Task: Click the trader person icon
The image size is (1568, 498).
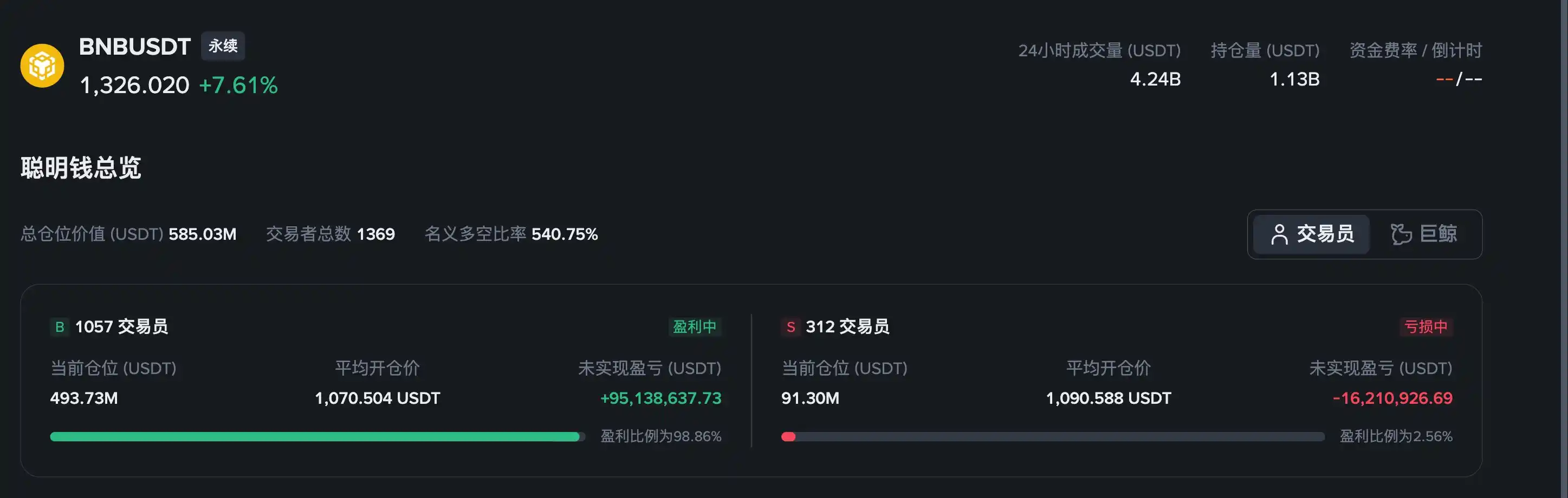Action: pos(1279,234)
